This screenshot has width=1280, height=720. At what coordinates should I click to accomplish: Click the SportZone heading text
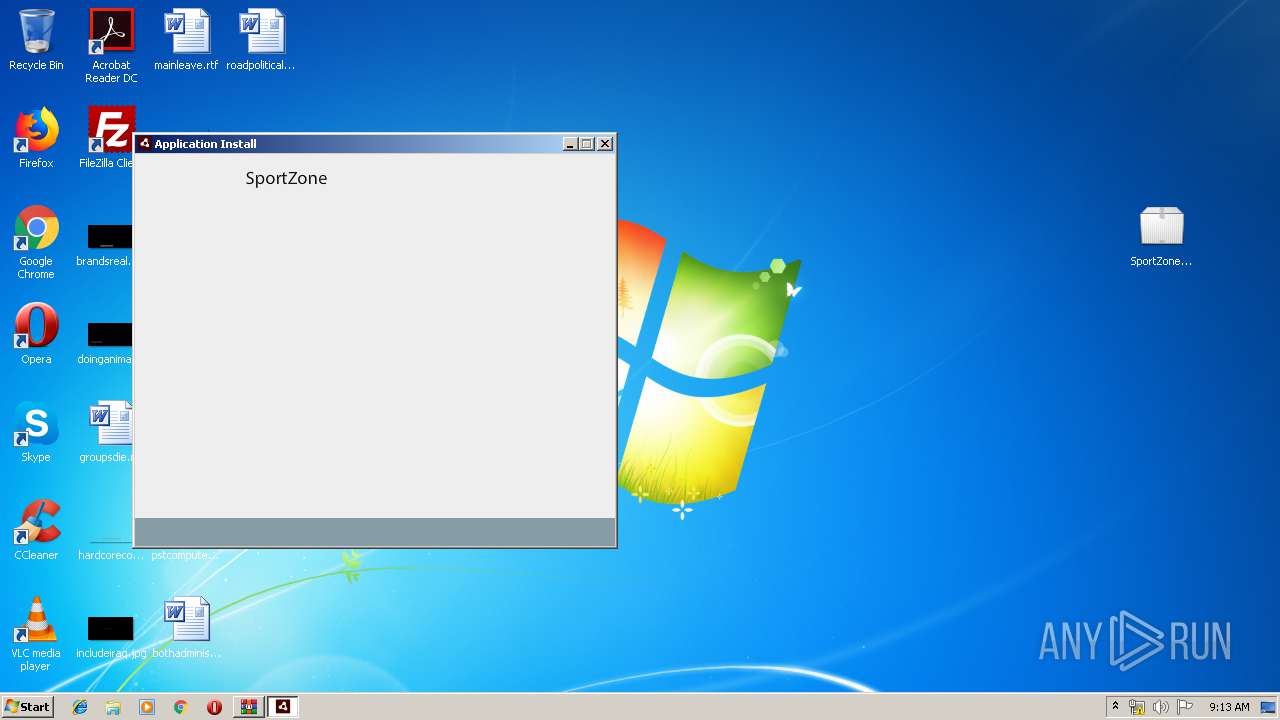286,178
